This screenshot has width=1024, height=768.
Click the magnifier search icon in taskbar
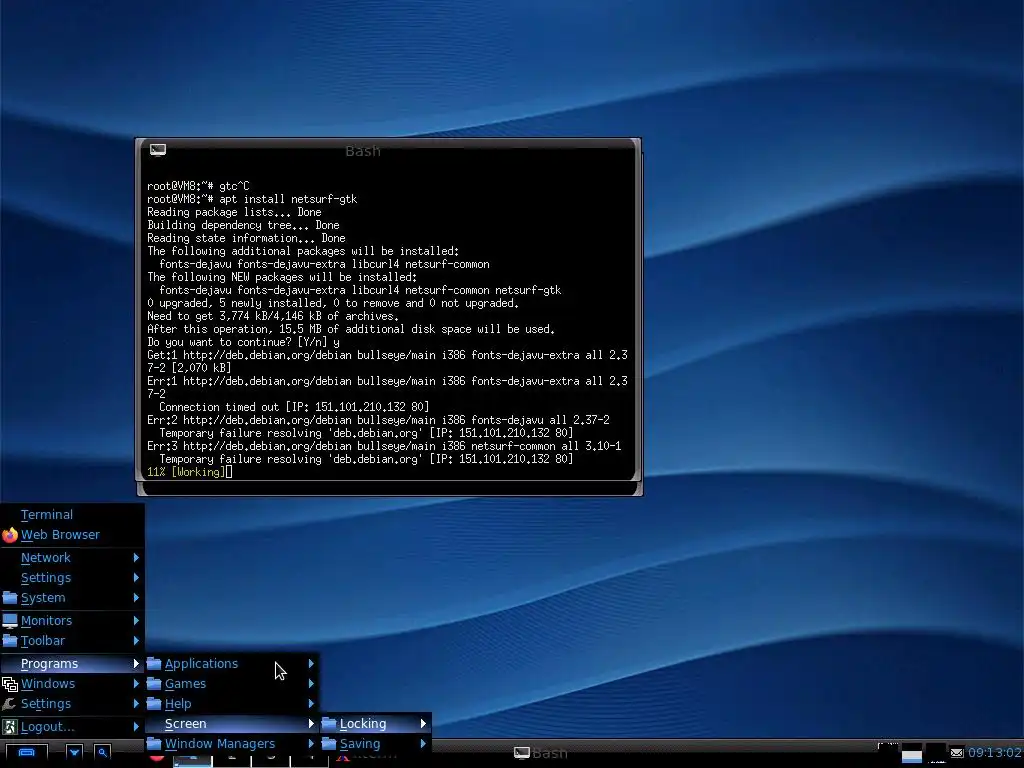pyautogui.click(x=103, y=753)
